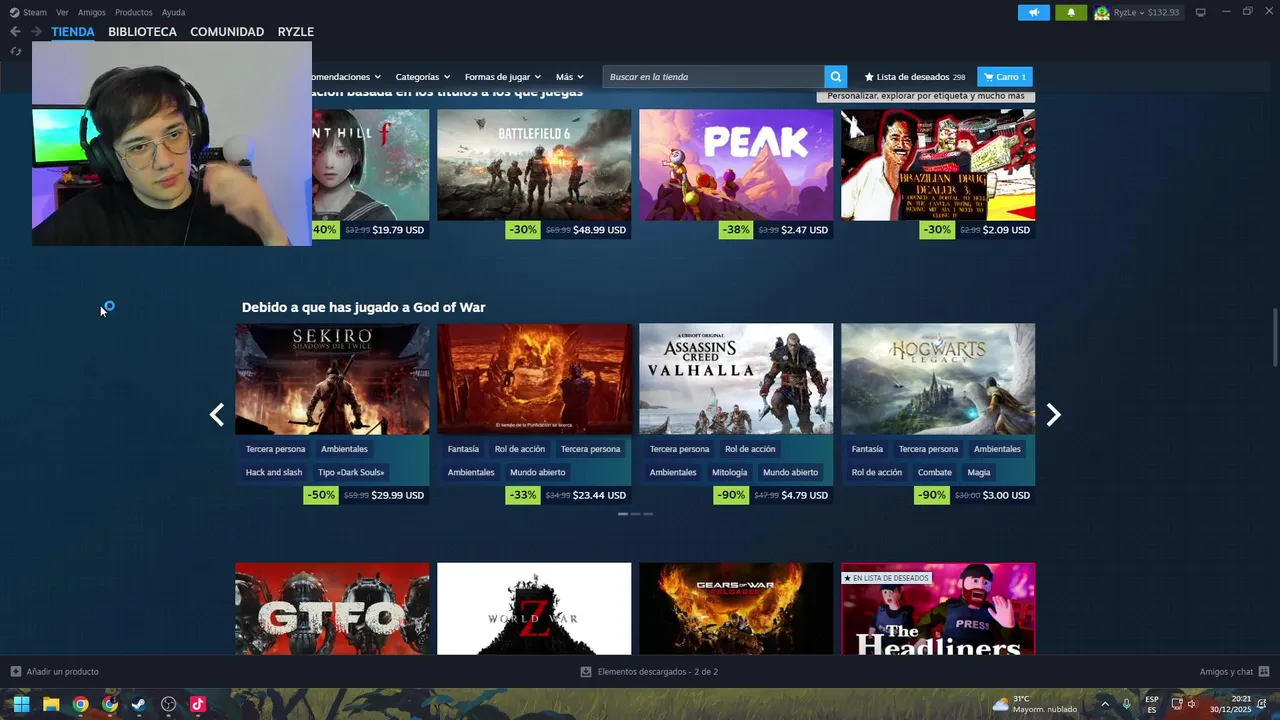Open friends and chat icon
Image resolution: width=1280 pixels, height=720 pixels.
point(1264,672)
